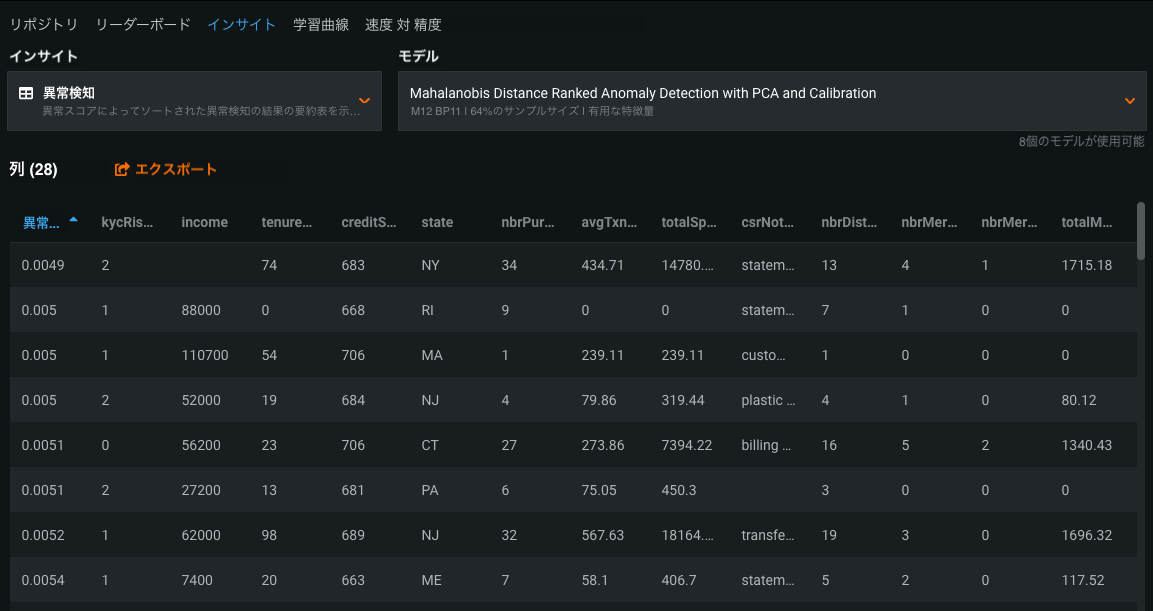
Task: Click the sort arrow on 異常 column
Action: [x=73, y=220]
